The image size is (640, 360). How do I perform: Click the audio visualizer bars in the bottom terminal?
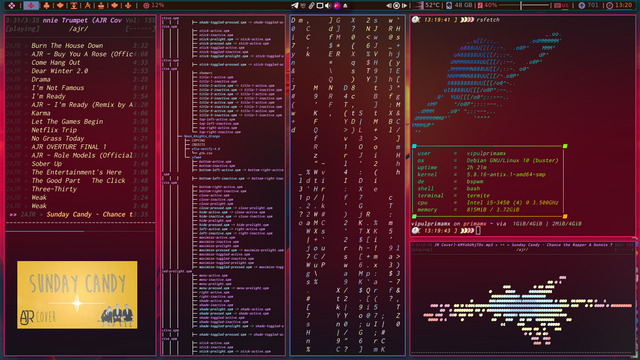(x=527, y=310)
